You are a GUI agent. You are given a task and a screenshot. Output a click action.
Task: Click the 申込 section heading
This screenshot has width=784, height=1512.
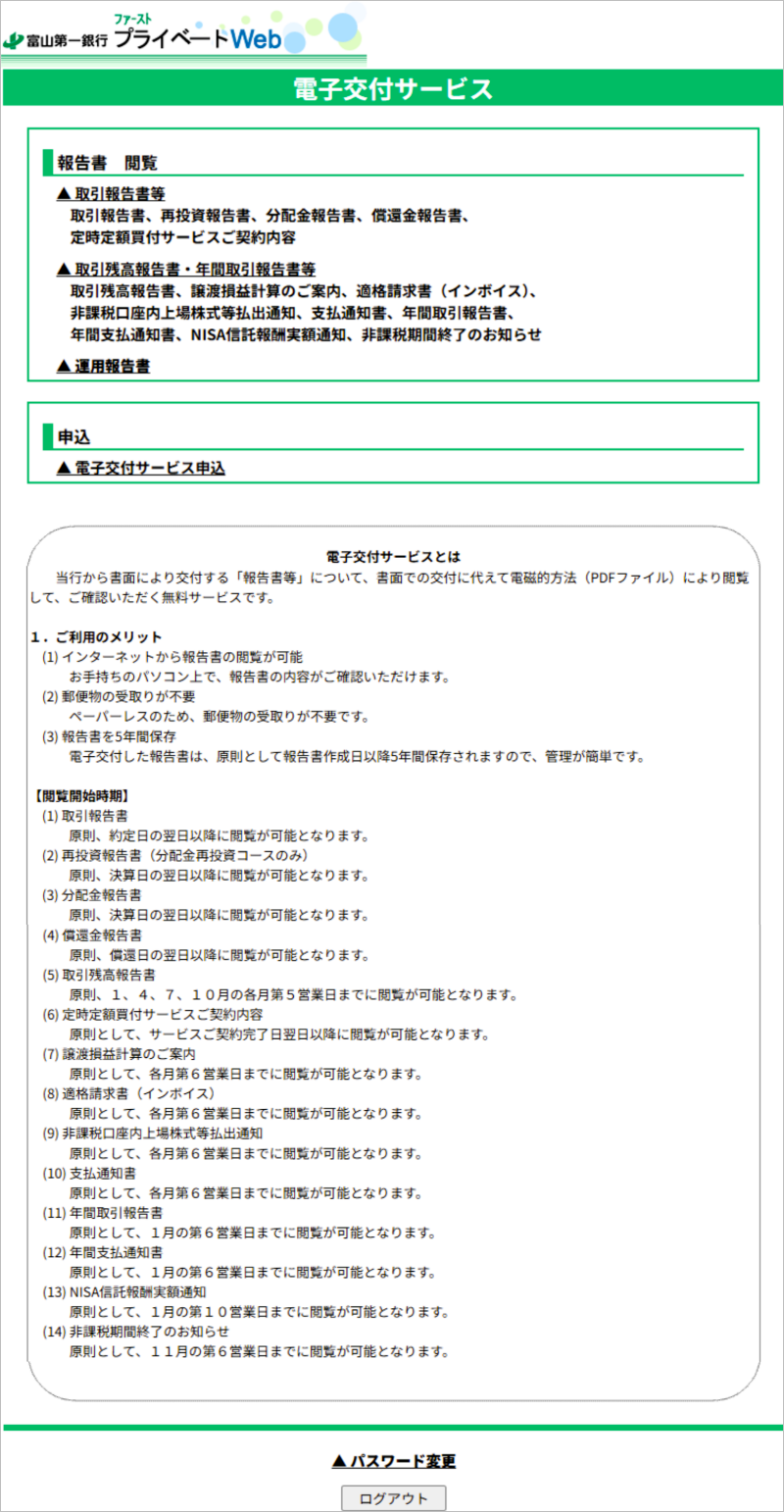click(x=73, y=436)
